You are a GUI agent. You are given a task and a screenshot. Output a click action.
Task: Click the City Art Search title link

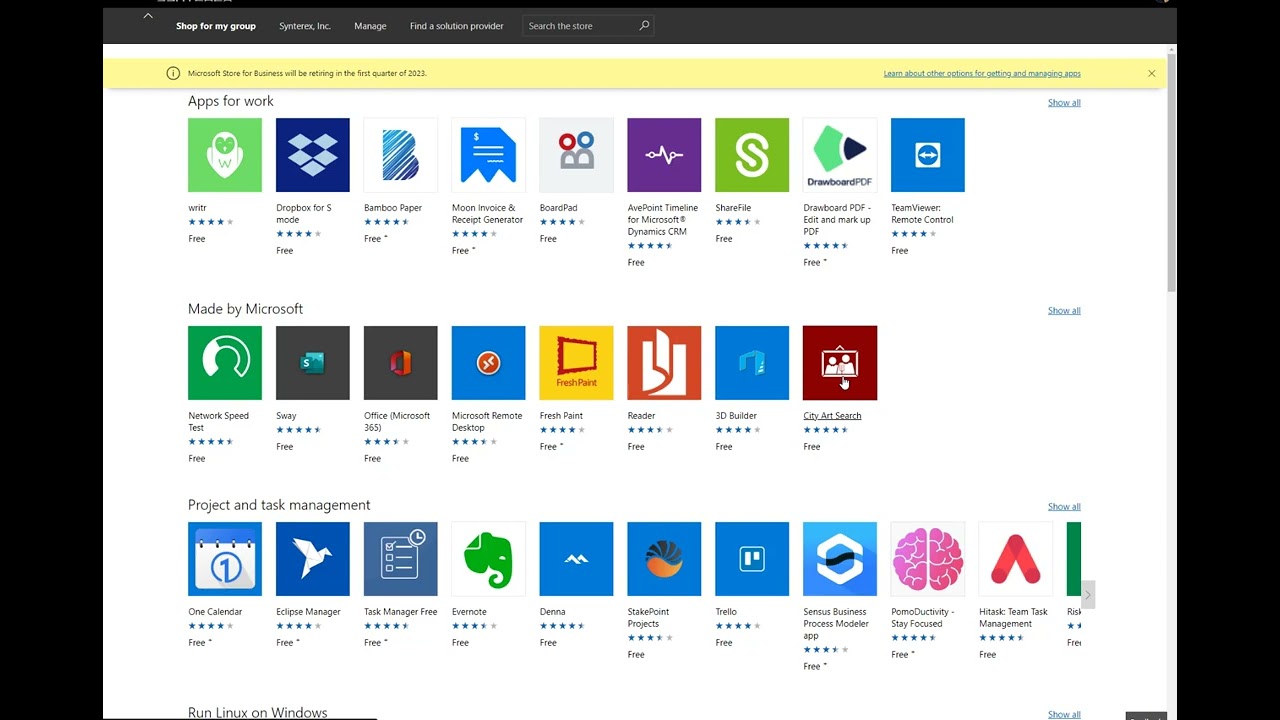click(832, 416)
